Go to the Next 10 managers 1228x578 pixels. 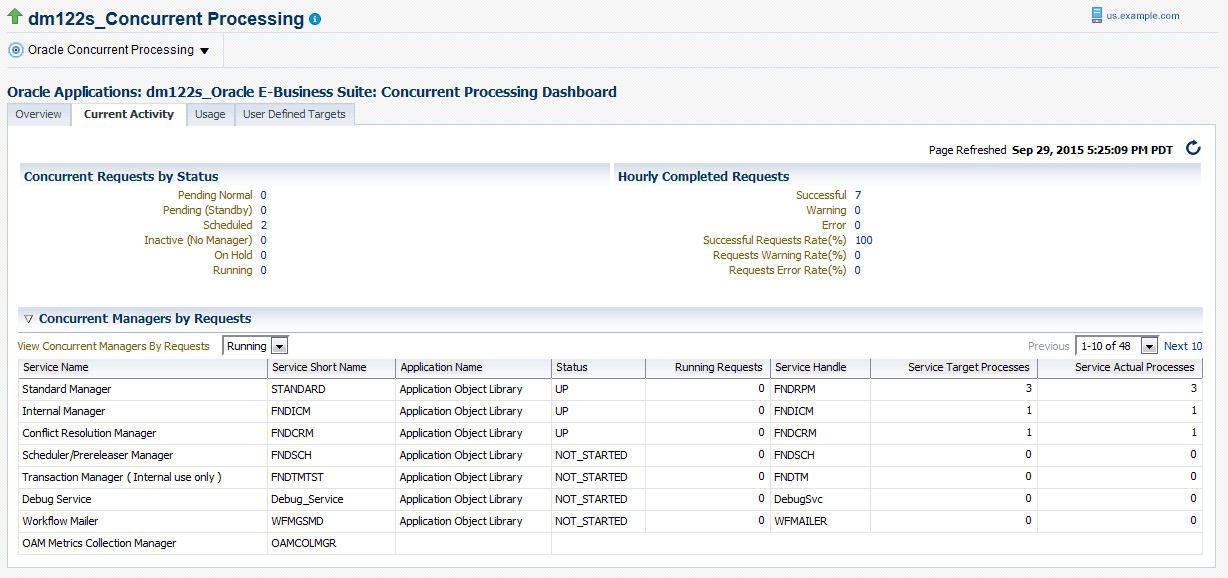[1183, 346]
